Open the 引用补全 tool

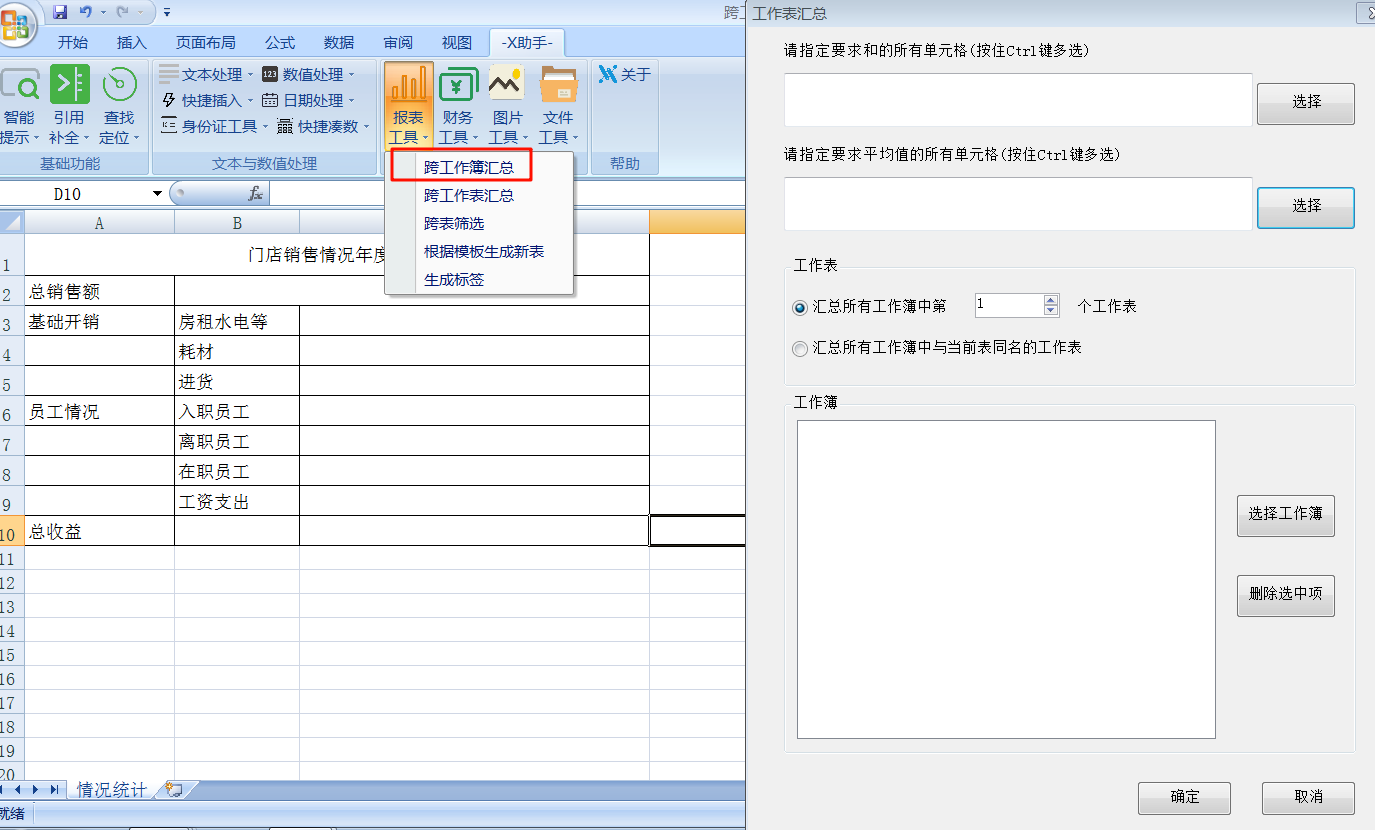69,105
